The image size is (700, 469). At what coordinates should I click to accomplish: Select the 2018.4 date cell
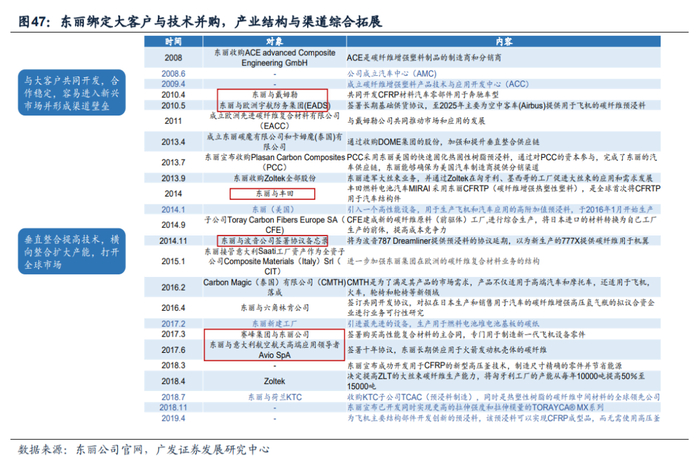(x=173, y=381)
